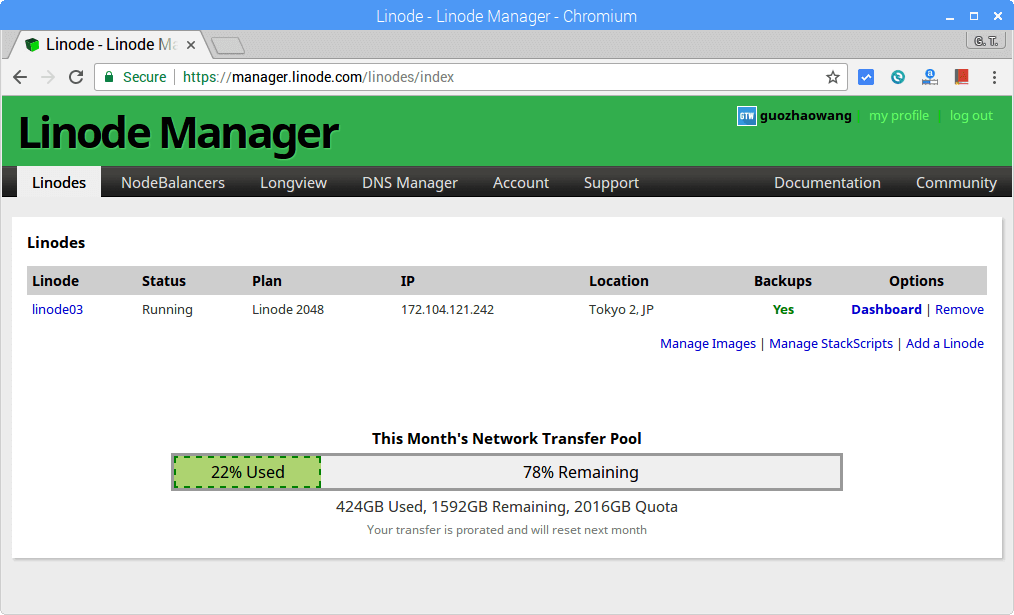Click the 22% Used transfer bar segment

pos(246,471)
